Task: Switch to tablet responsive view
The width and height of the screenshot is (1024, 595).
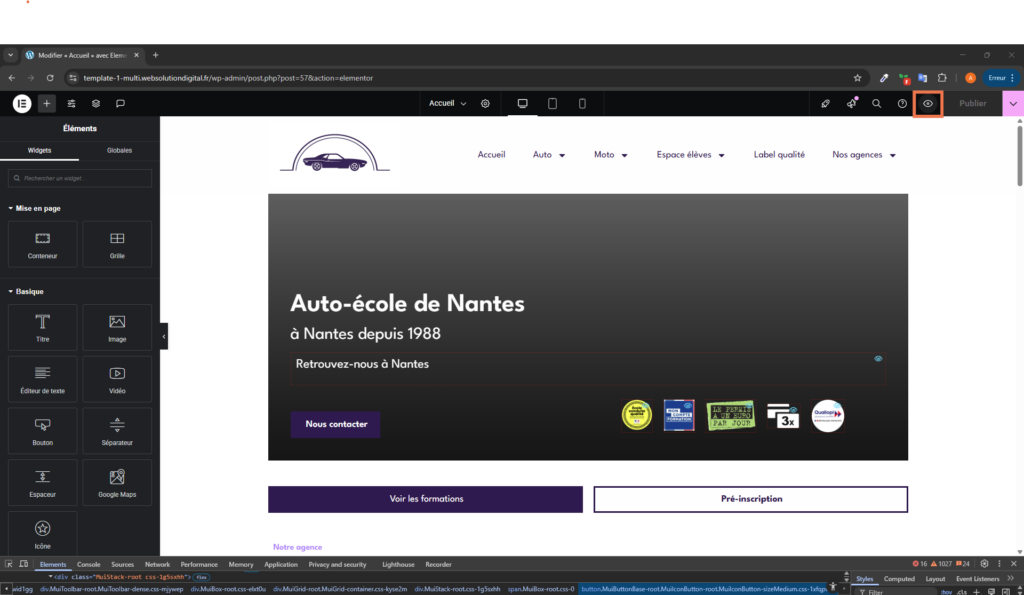Action: pyautogui.click(x=552, y=103)
